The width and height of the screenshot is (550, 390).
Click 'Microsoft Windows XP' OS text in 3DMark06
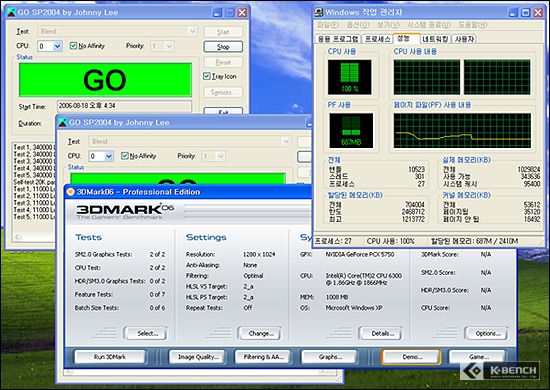pos(354,308)
